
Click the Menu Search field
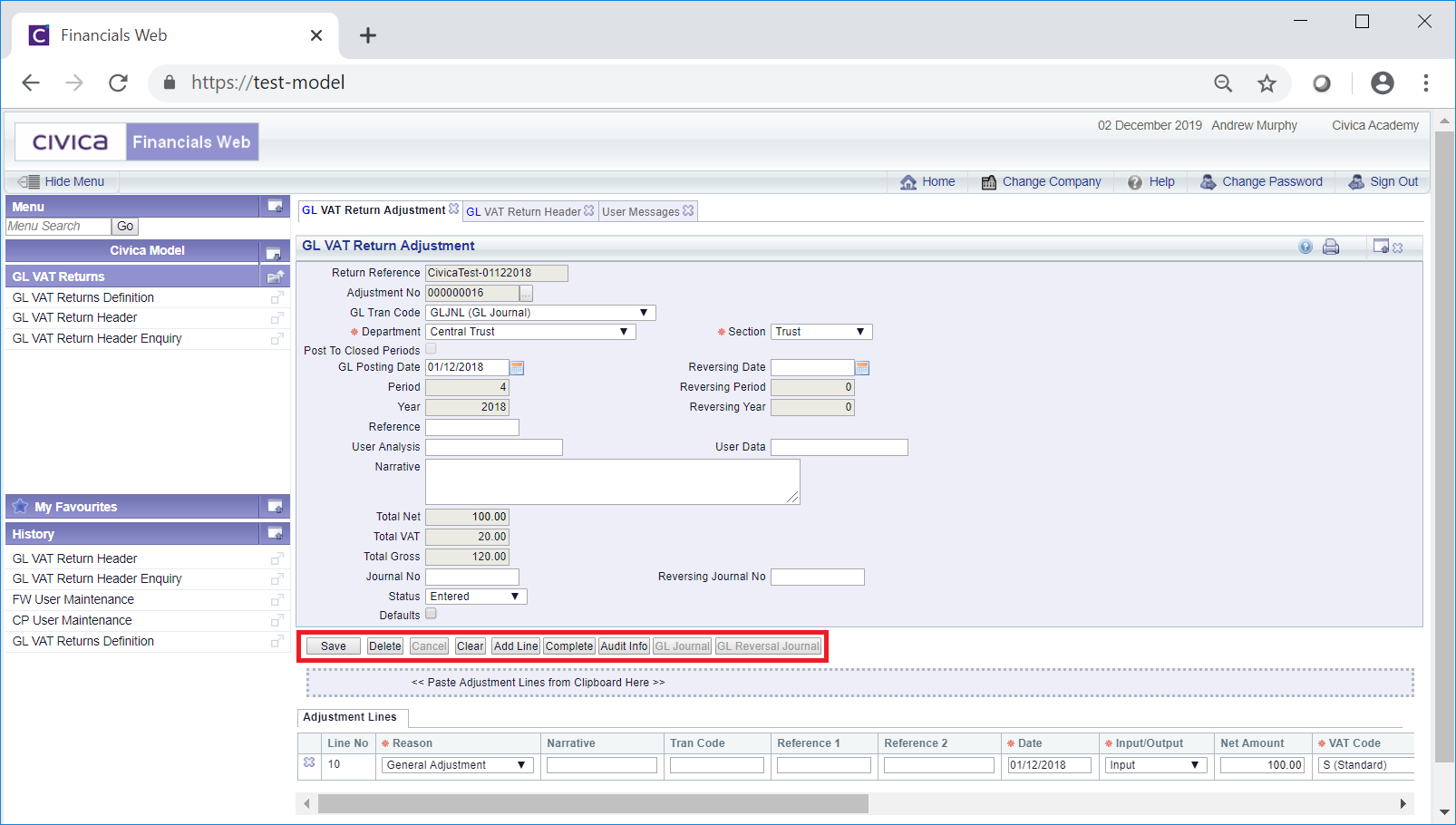tap(59, 227)
